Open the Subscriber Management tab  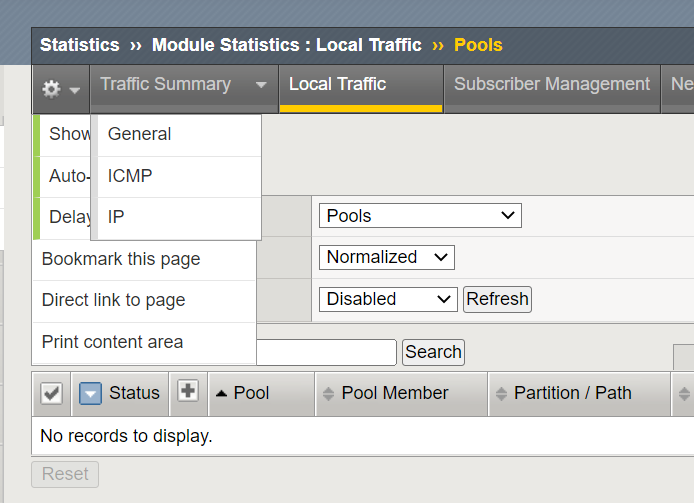click(551, 85)
